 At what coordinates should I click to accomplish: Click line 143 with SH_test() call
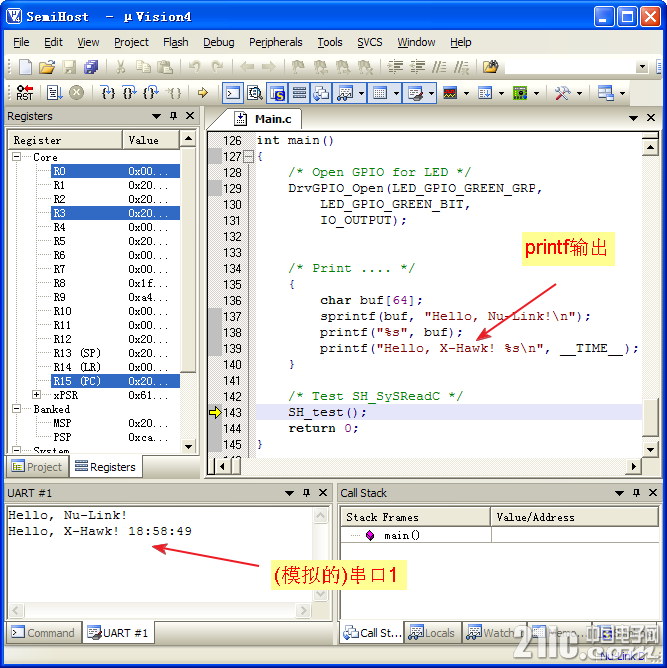pyautogui.click(x=449, y=412)
